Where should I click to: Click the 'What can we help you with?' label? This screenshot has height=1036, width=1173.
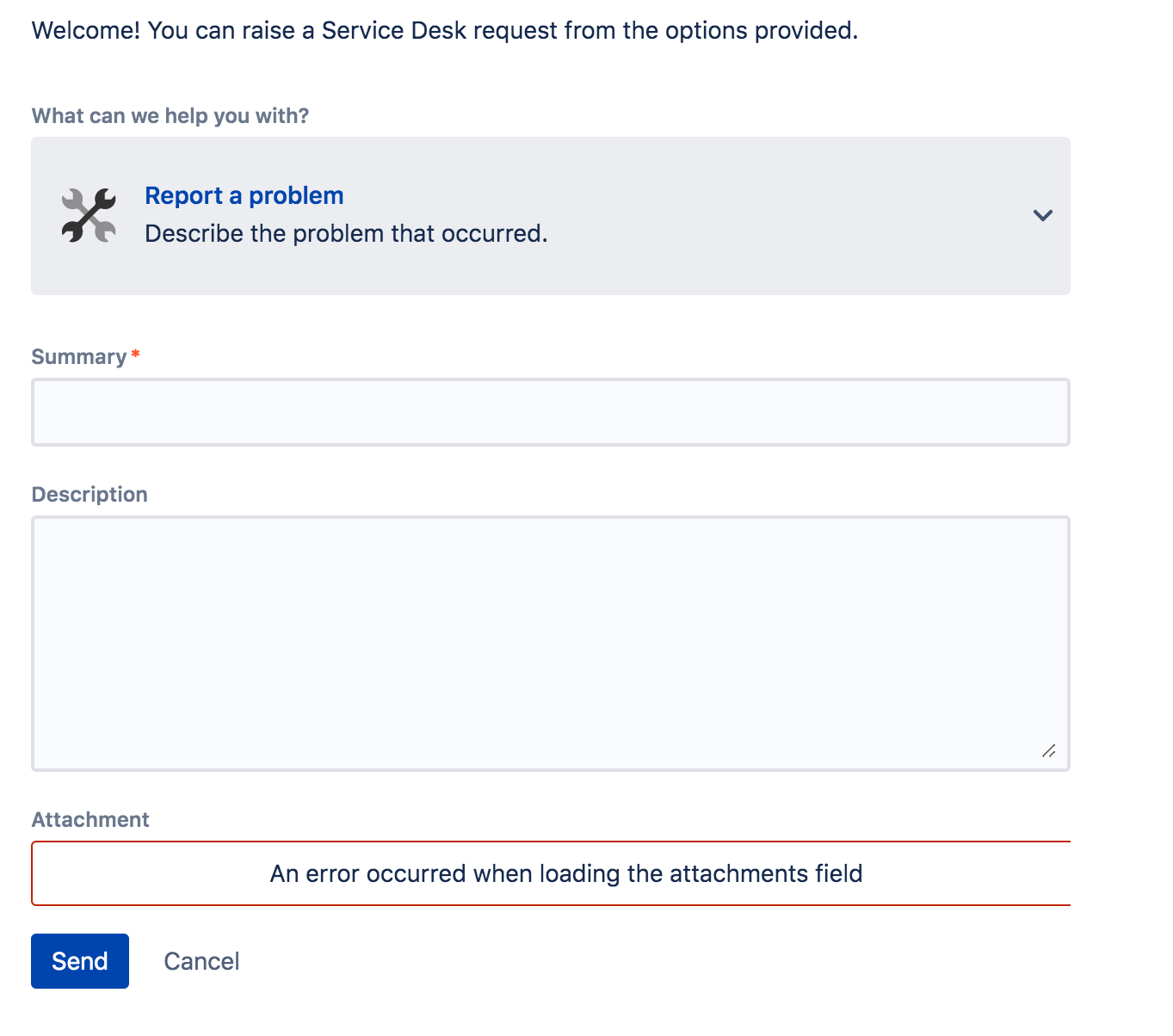[170, 116]
